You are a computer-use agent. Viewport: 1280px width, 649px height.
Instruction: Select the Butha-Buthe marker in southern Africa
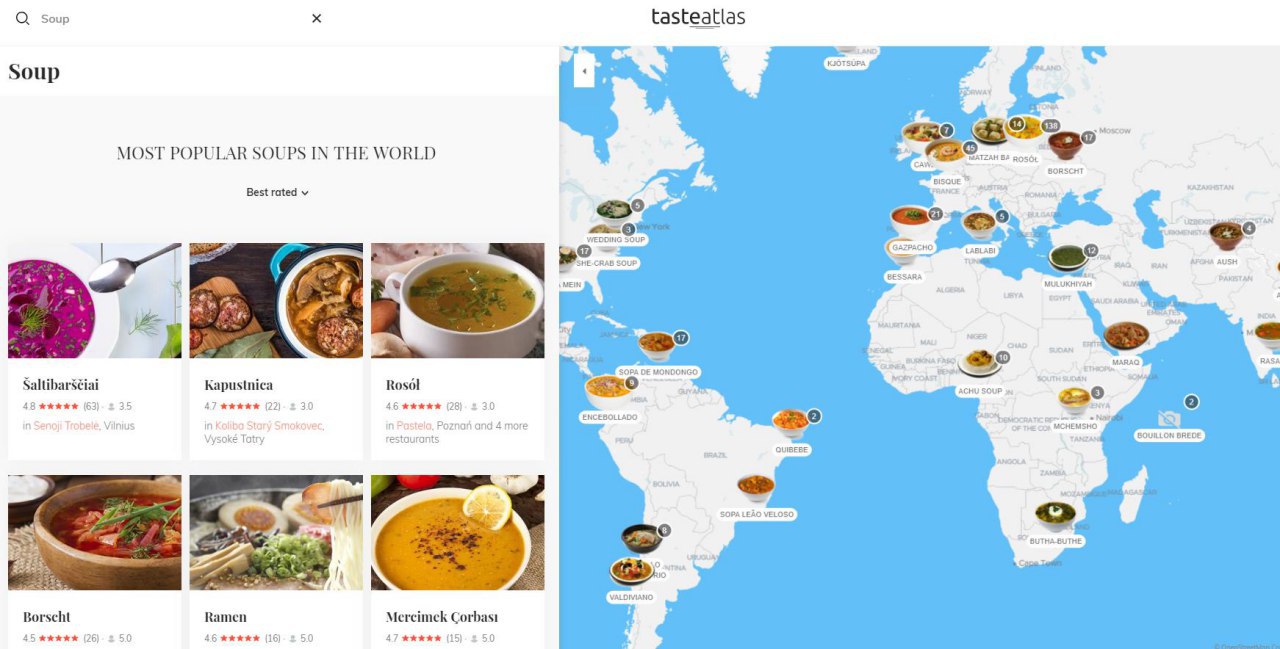[1055, 515]
